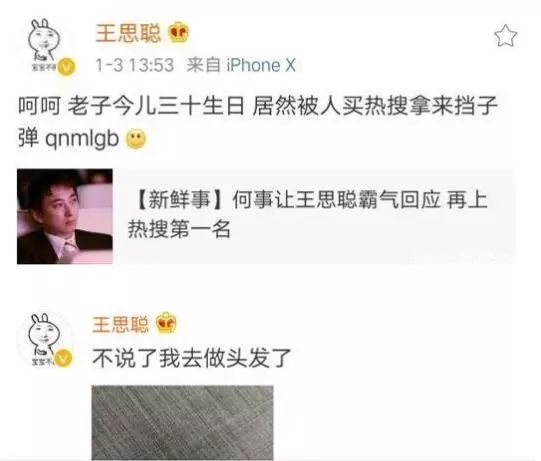Tap the smiley emoji after qnmlgb

136,139
